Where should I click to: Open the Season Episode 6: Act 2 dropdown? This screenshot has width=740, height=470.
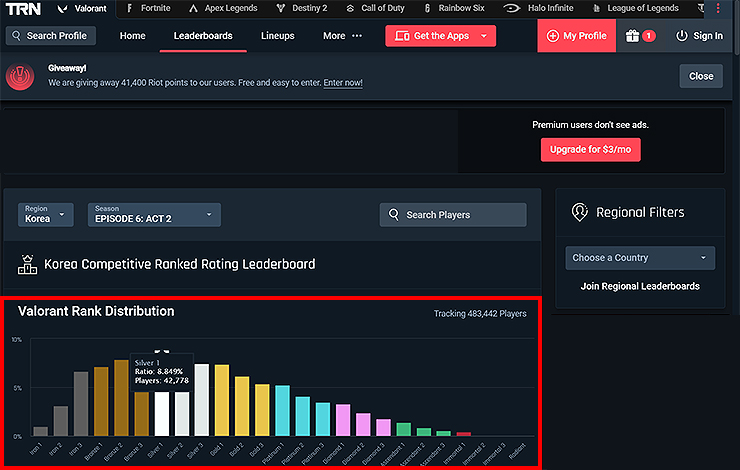click(154, 215)
